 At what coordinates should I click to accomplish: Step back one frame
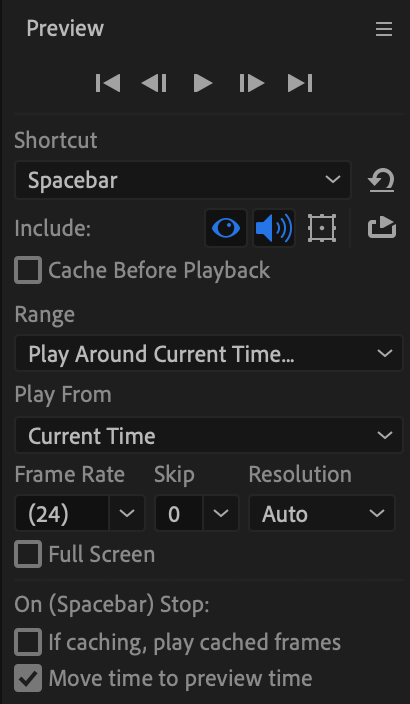(x=154, y=84)
